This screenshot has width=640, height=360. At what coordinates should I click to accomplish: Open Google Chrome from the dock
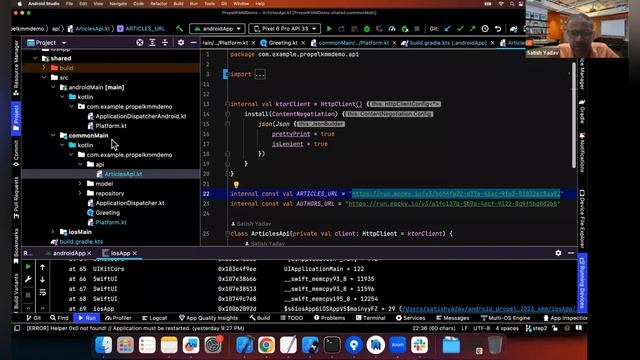click(266, 345)
